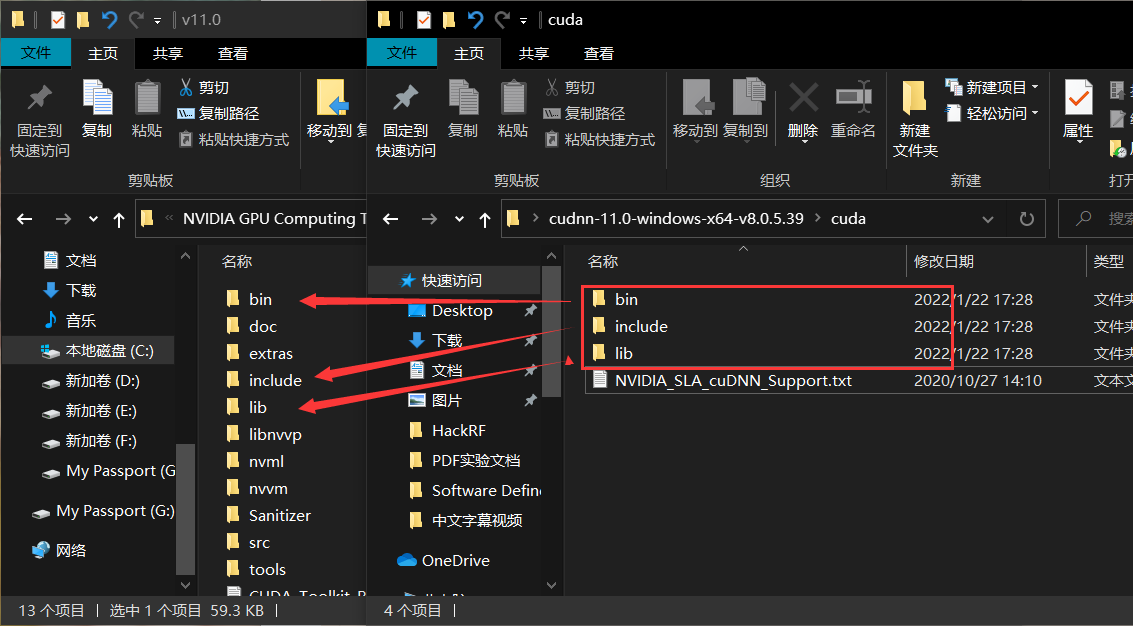
Task: Click Undo icon in cuda window title bar
Action: pos(475,20)
